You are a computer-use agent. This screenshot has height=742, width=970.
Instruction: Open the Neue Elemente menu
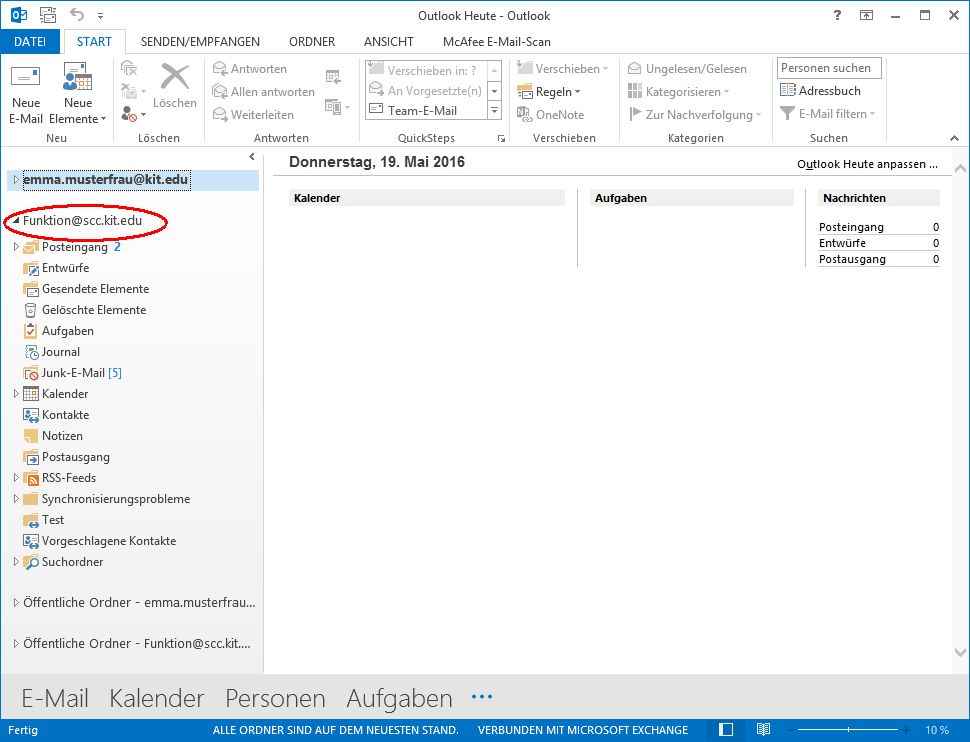click(77, 93)
